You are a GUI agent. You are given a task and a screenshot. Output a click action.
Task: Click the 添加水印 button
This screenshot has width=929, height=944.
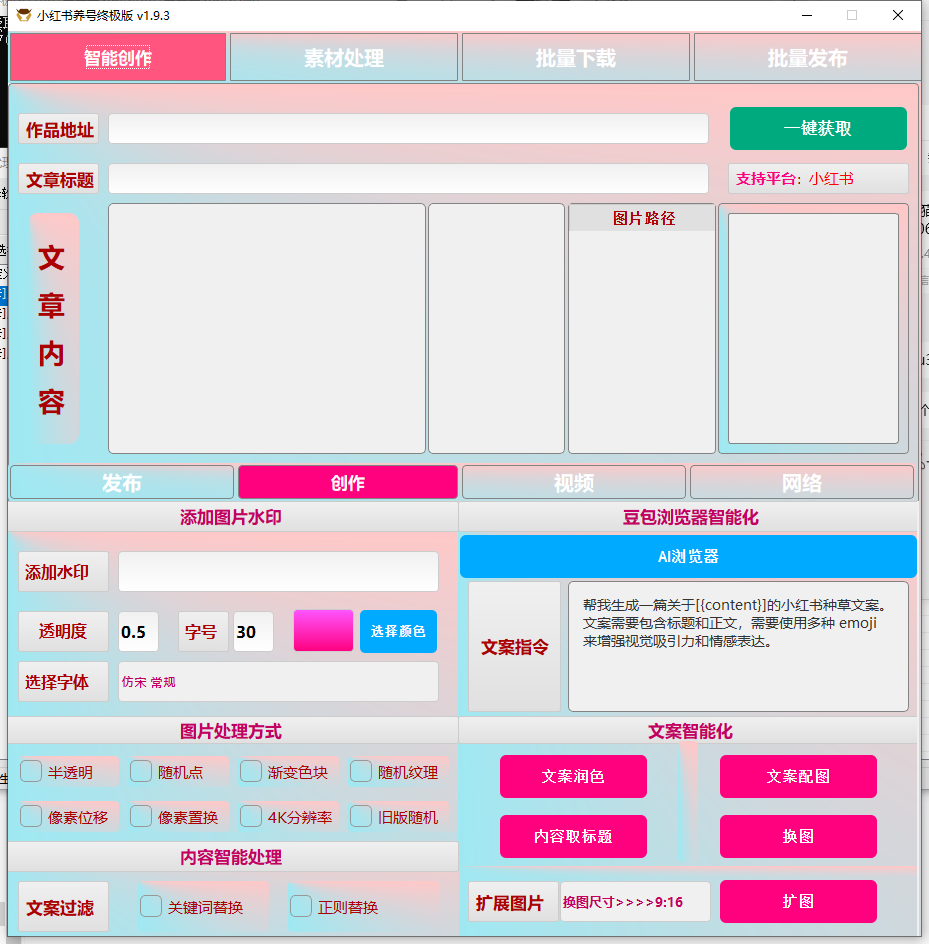click(63, 571)
